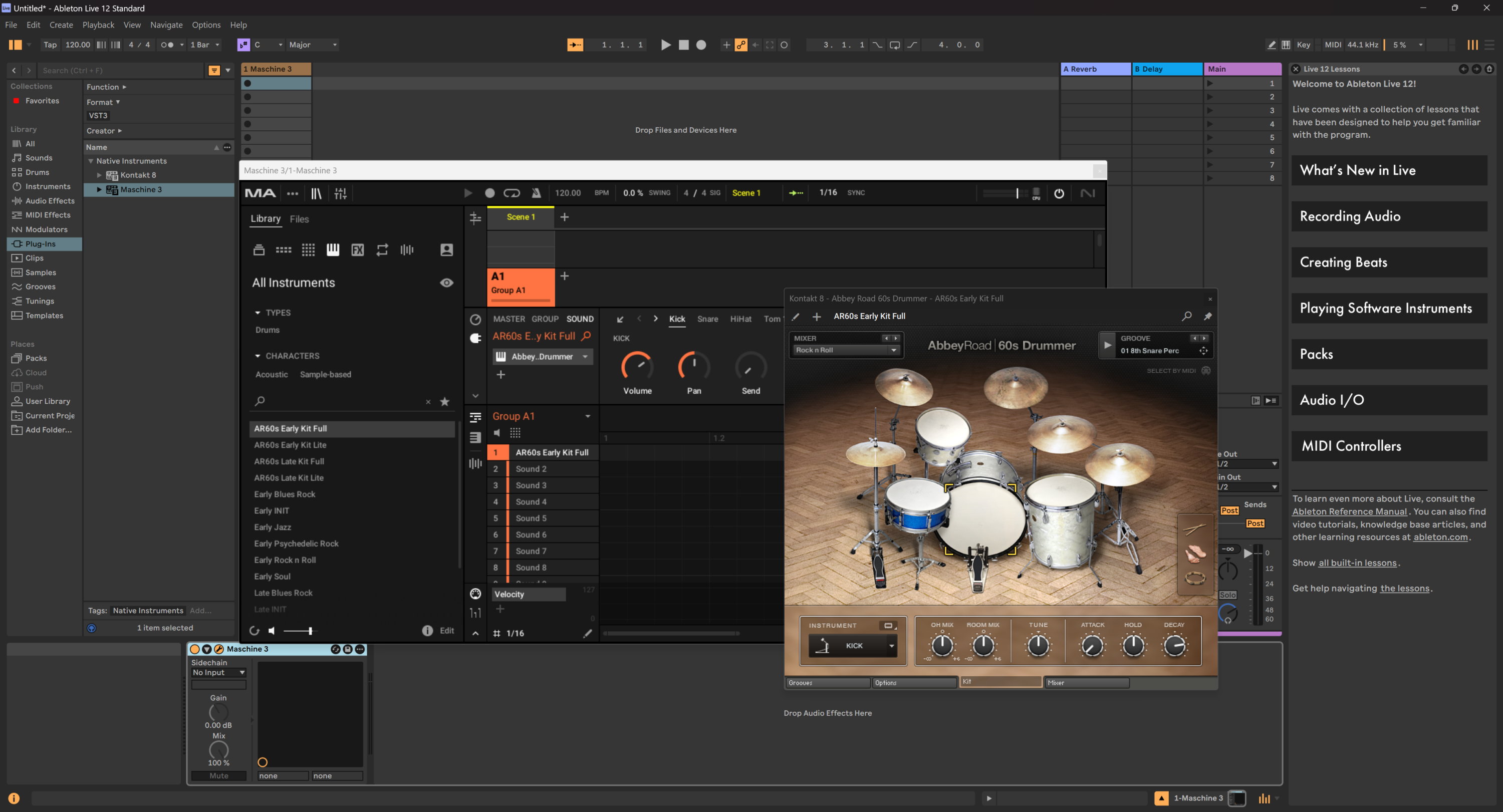Adjust the Kick Volume knob
This screenshot has width=1503, height=812.
[637, 367]
